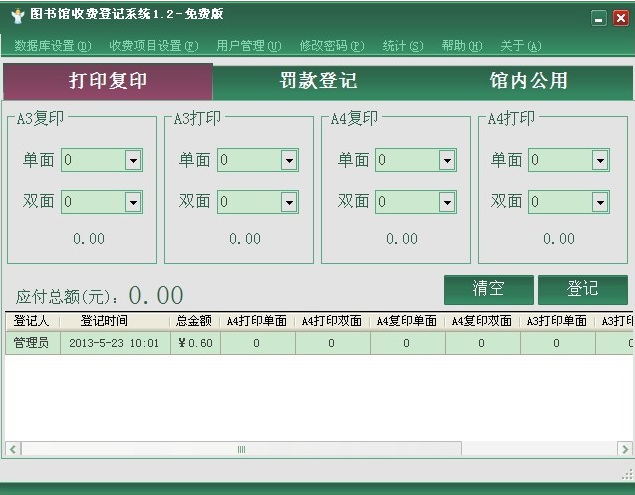Viewport: 635px width, 495px height.
Task: Click the window resize grip corner
Action: pyautogui.click(x=627, y=475)
